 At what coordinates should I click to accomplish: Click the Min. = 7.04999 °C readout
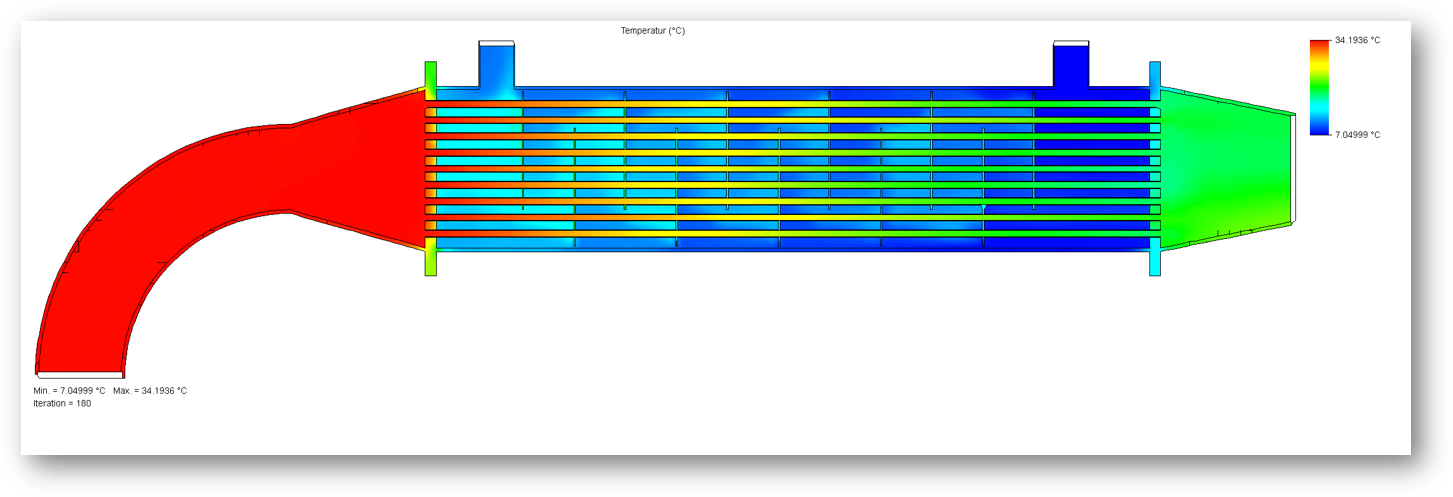(69, 391)
